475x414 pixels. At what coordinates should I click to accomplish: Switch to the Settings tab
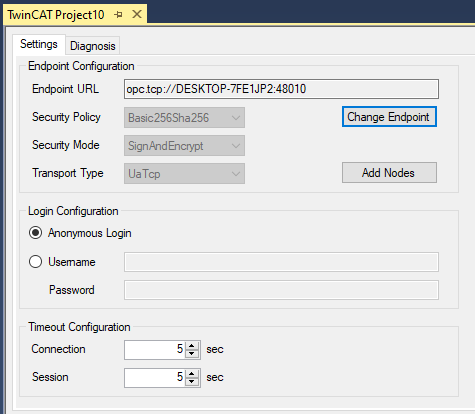pyautogui.click(x=39, y=44)
